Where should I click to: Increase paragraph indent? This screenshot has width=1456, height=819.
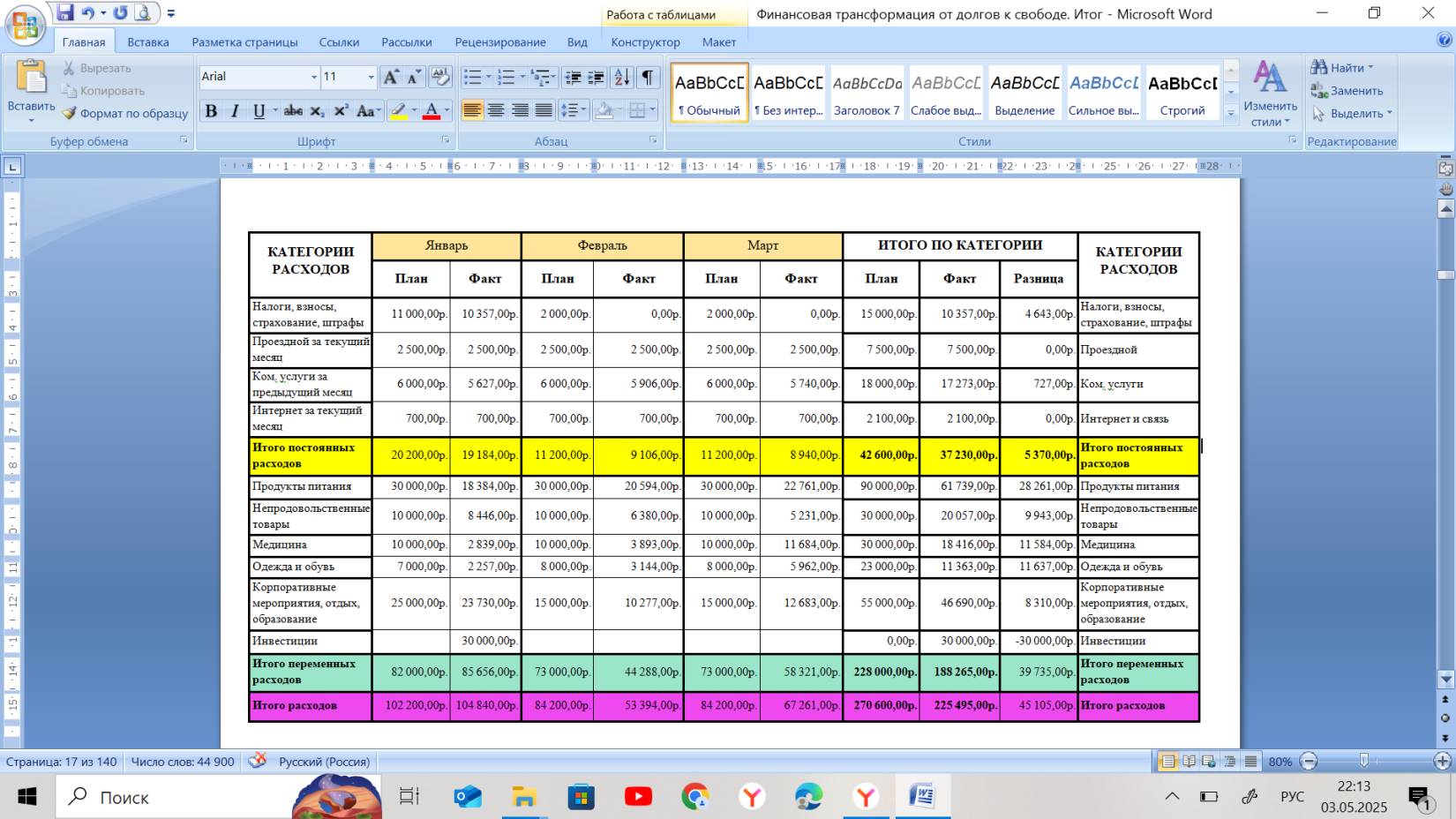[597, 78]
